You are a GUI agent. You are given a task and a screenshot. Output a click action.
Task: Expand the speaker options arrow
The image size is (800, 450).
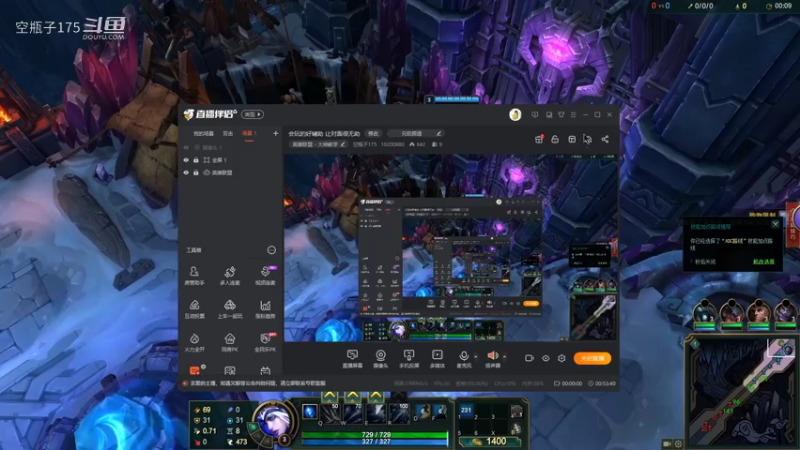(505, 357)
